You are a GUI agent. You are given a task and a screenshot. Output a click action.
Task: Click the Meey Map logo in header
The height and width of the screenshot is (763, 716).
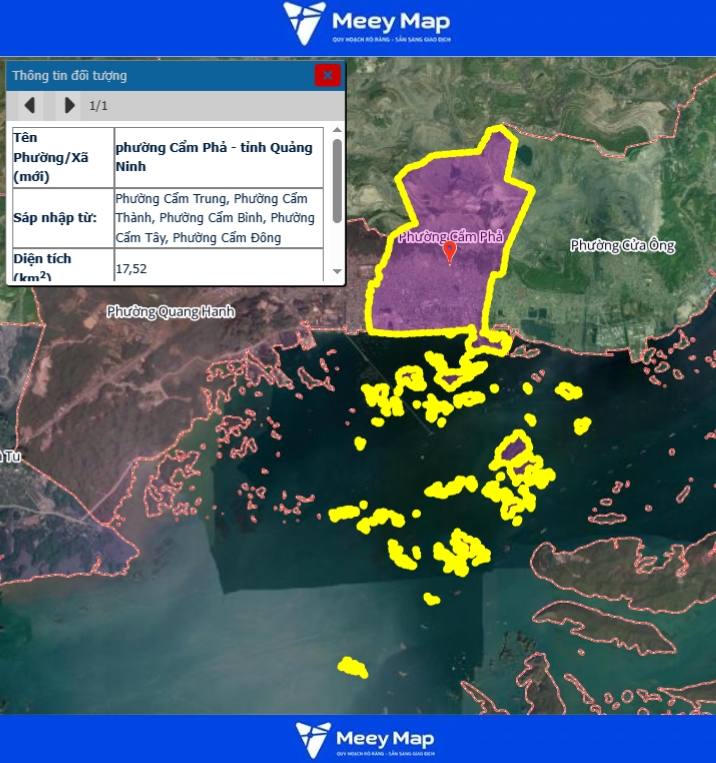click(367, 23)
